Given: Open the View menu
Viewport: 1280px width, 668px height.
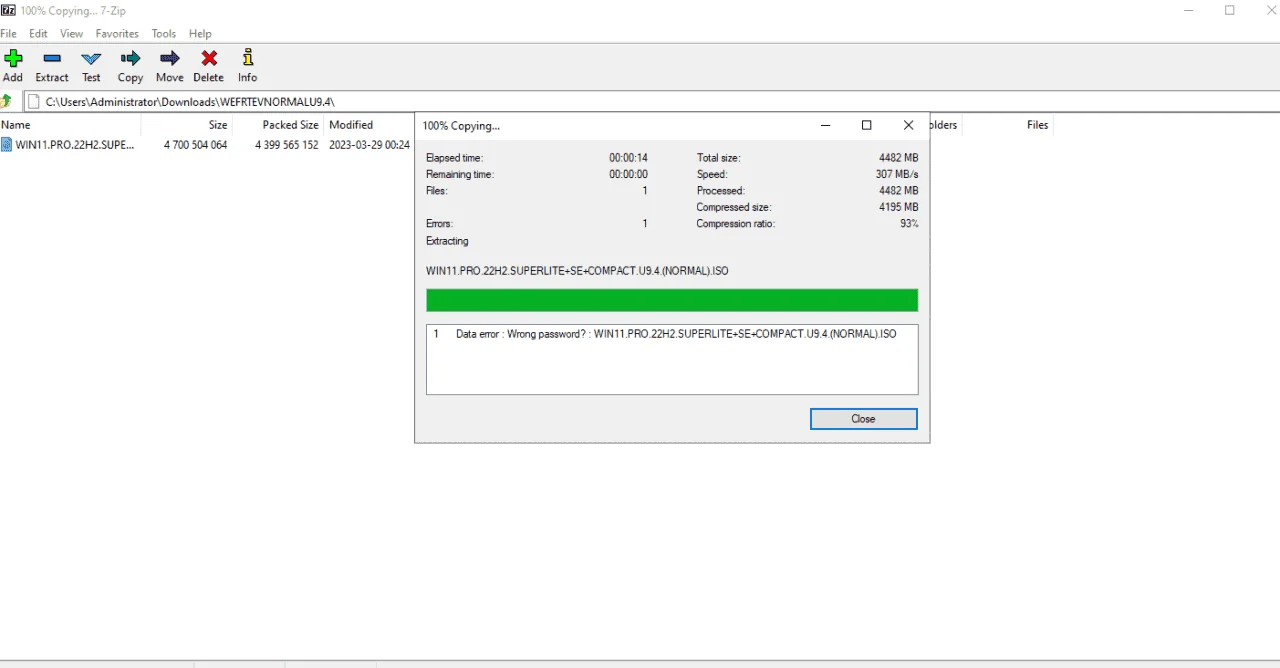Looking at the screenshot, I should (x=71, y=33).
